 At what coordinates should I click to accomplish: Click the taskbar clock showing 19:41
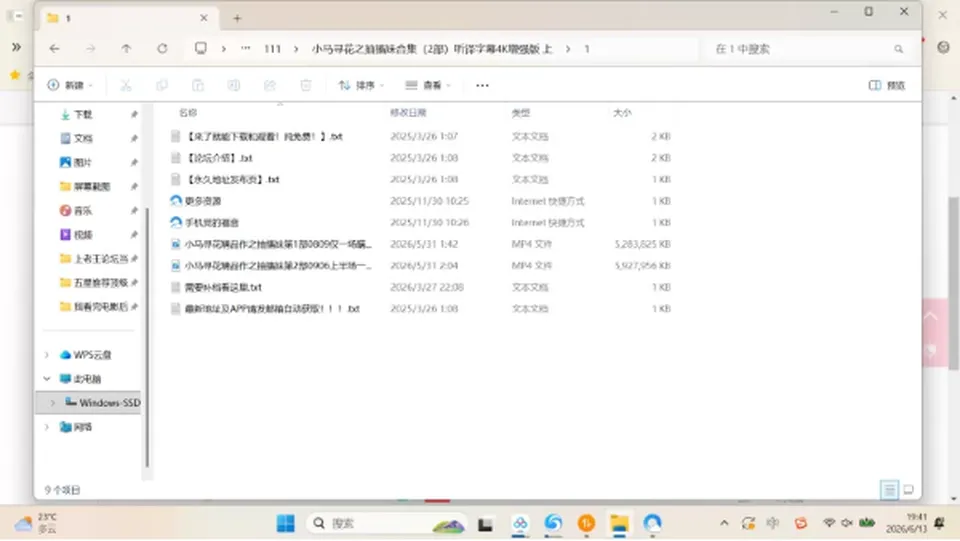pyautogui.click(x=907, y=523)
